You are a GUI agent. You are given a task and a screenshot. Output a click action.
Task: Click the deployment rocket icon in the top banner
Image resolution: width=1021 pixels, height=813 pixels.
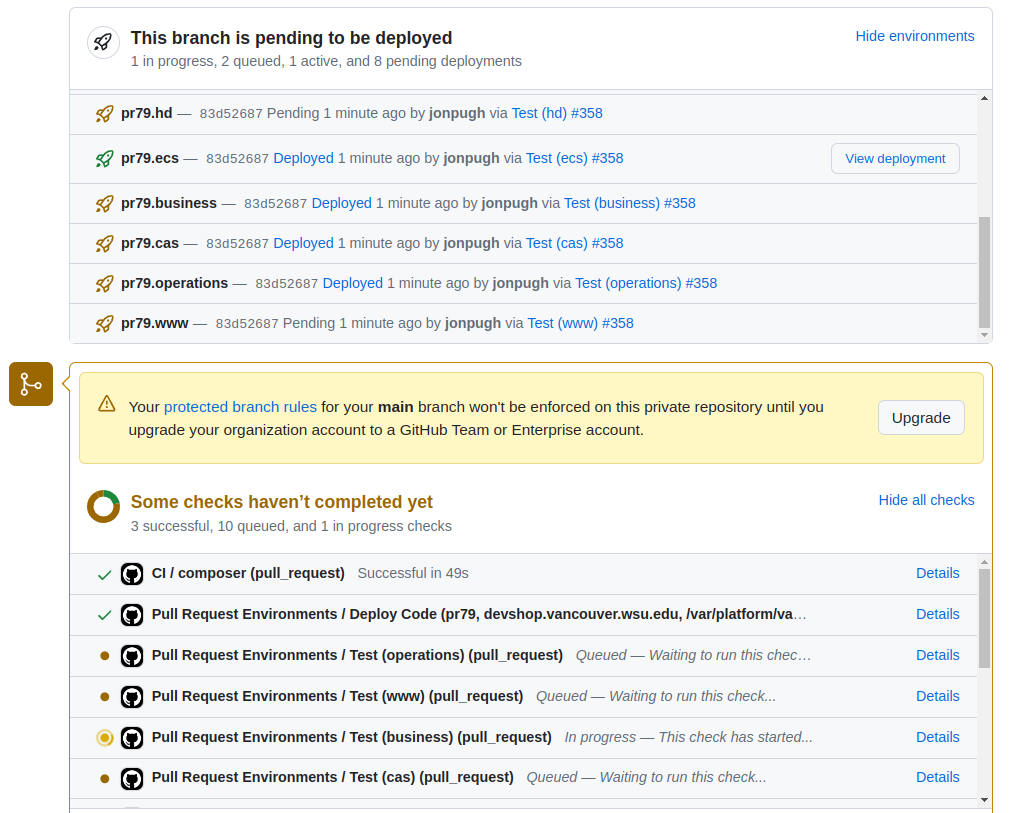point(103,42)
